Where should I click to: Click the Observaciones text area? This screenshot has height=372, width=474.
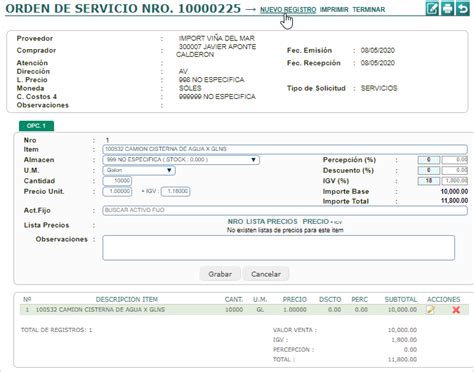pos(279,248)
